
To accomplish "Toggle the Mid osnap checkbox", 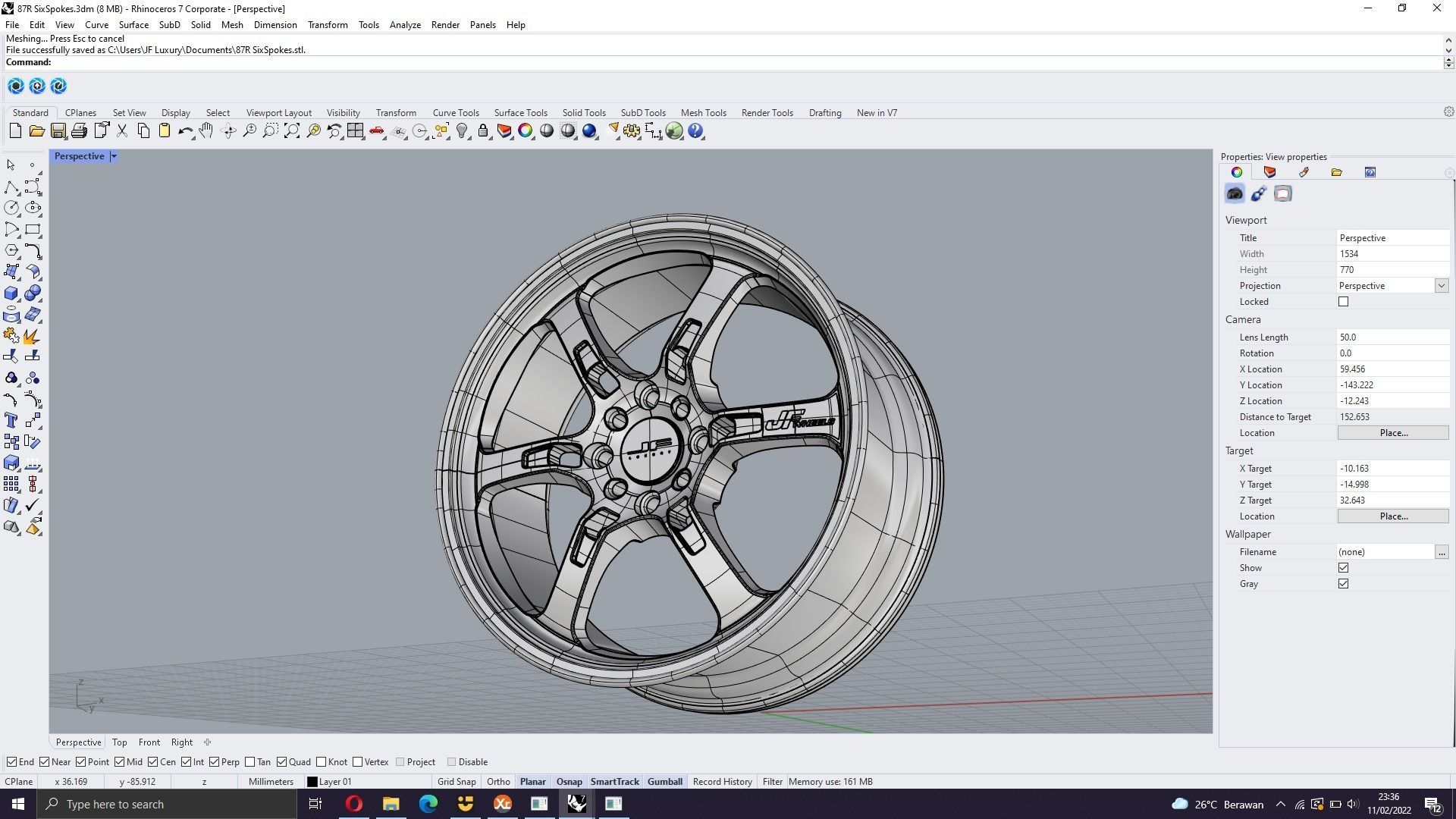I will (x=119, y=762).
